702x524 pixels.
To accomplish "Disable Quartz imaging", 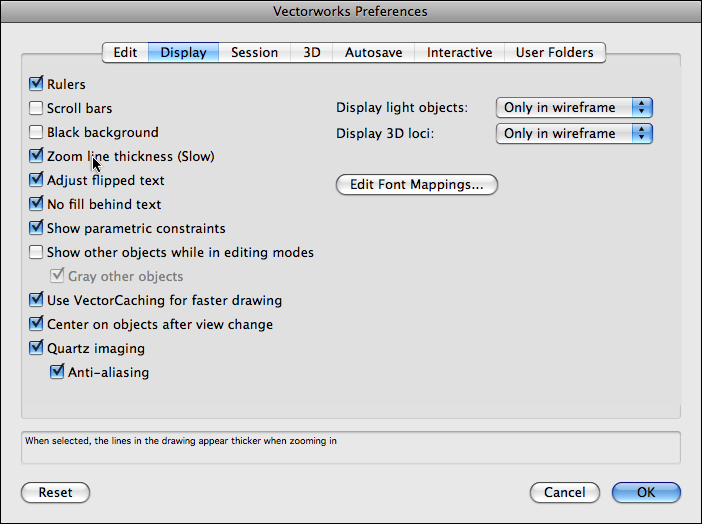I will tap(37, 349).
